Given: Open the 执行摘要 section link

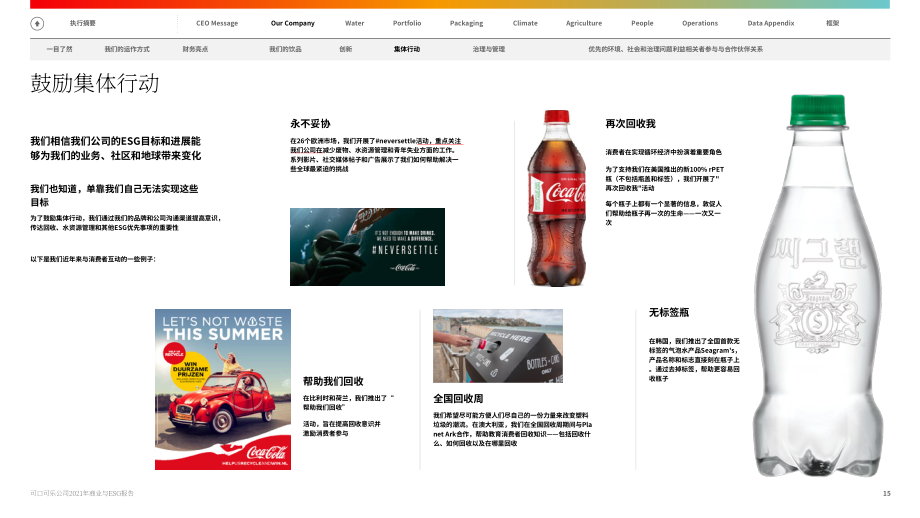Looking at the screenshot, I should (x=83, y=23).
